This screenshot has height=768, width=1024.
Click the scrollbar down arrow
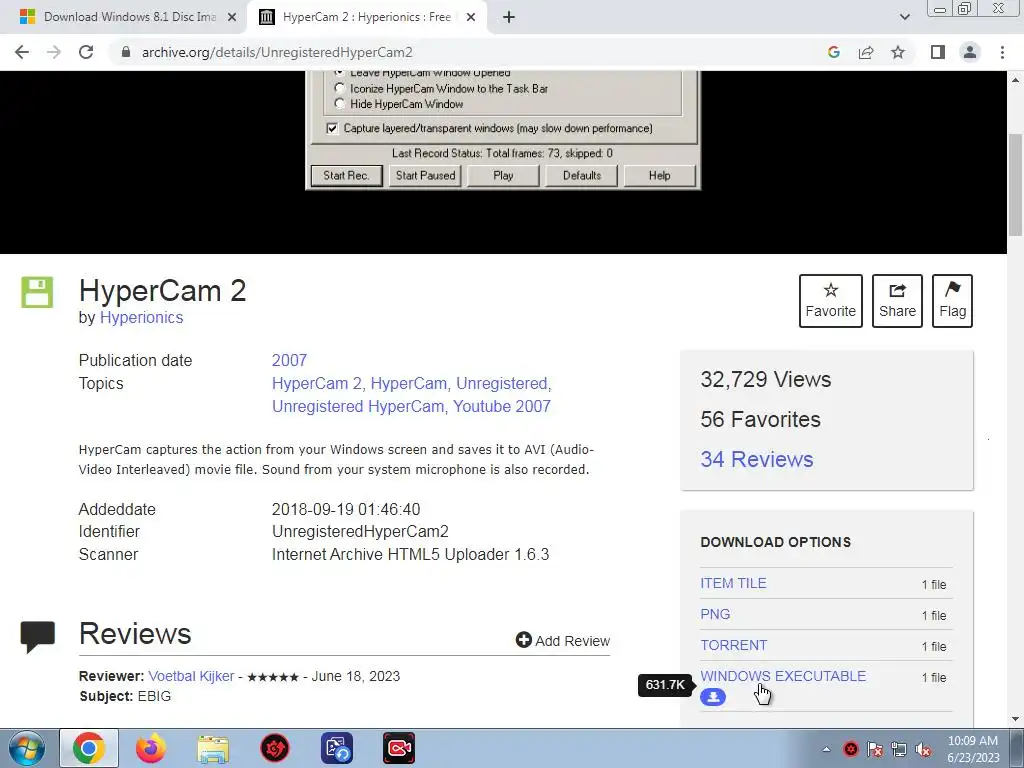click(1015, 719)
